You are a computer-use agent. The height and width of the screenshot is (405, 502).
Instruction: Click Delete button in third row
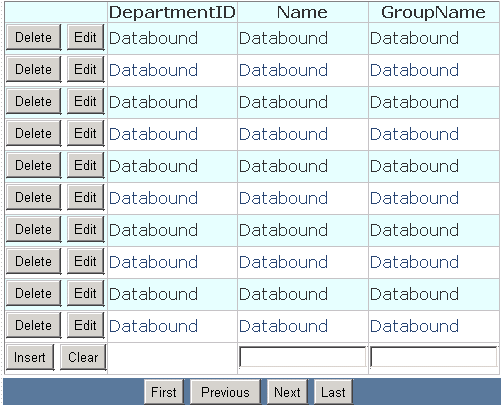[x=34, y=101]
